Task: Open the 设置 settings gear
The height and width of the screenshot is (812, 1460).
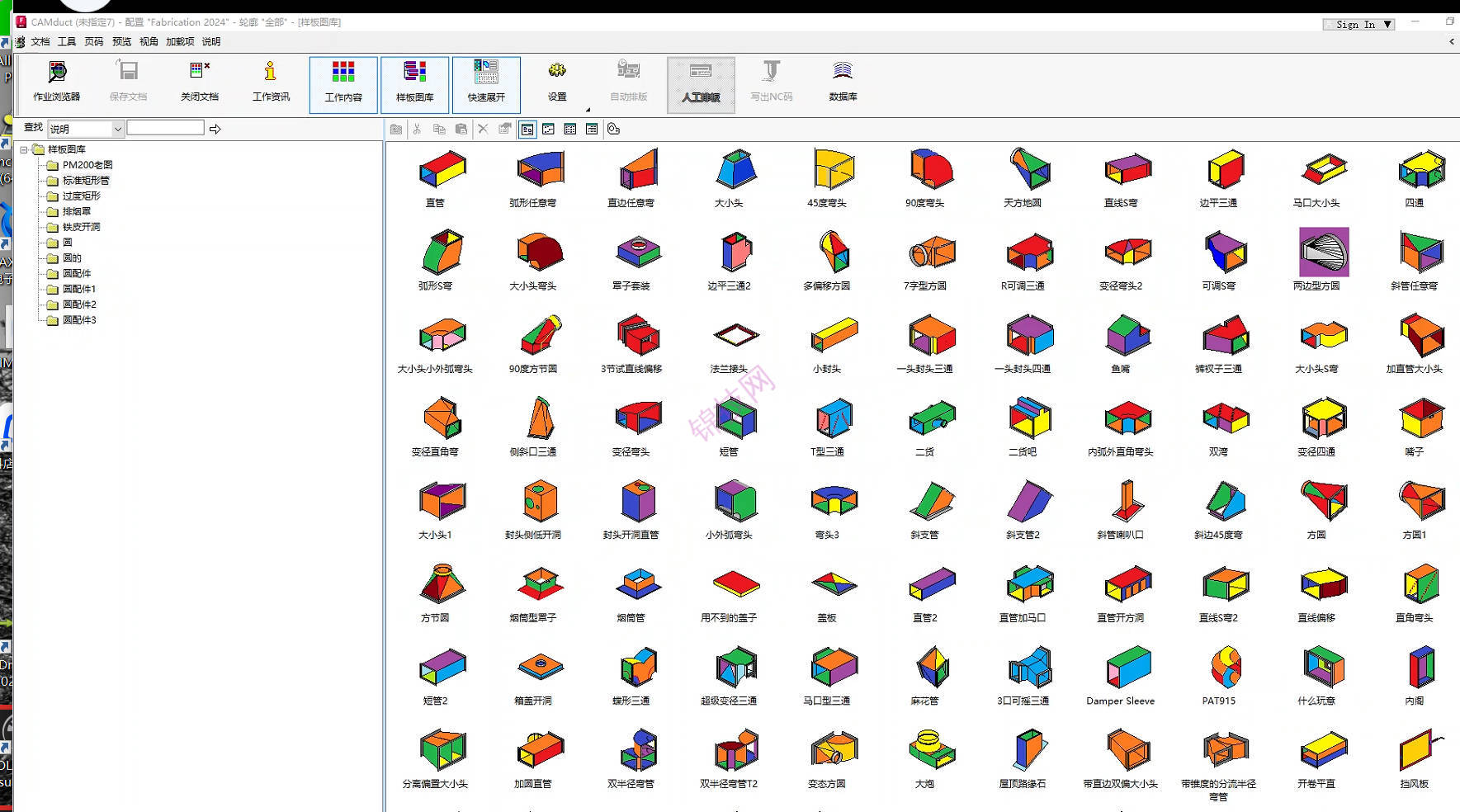Action: 557,82
